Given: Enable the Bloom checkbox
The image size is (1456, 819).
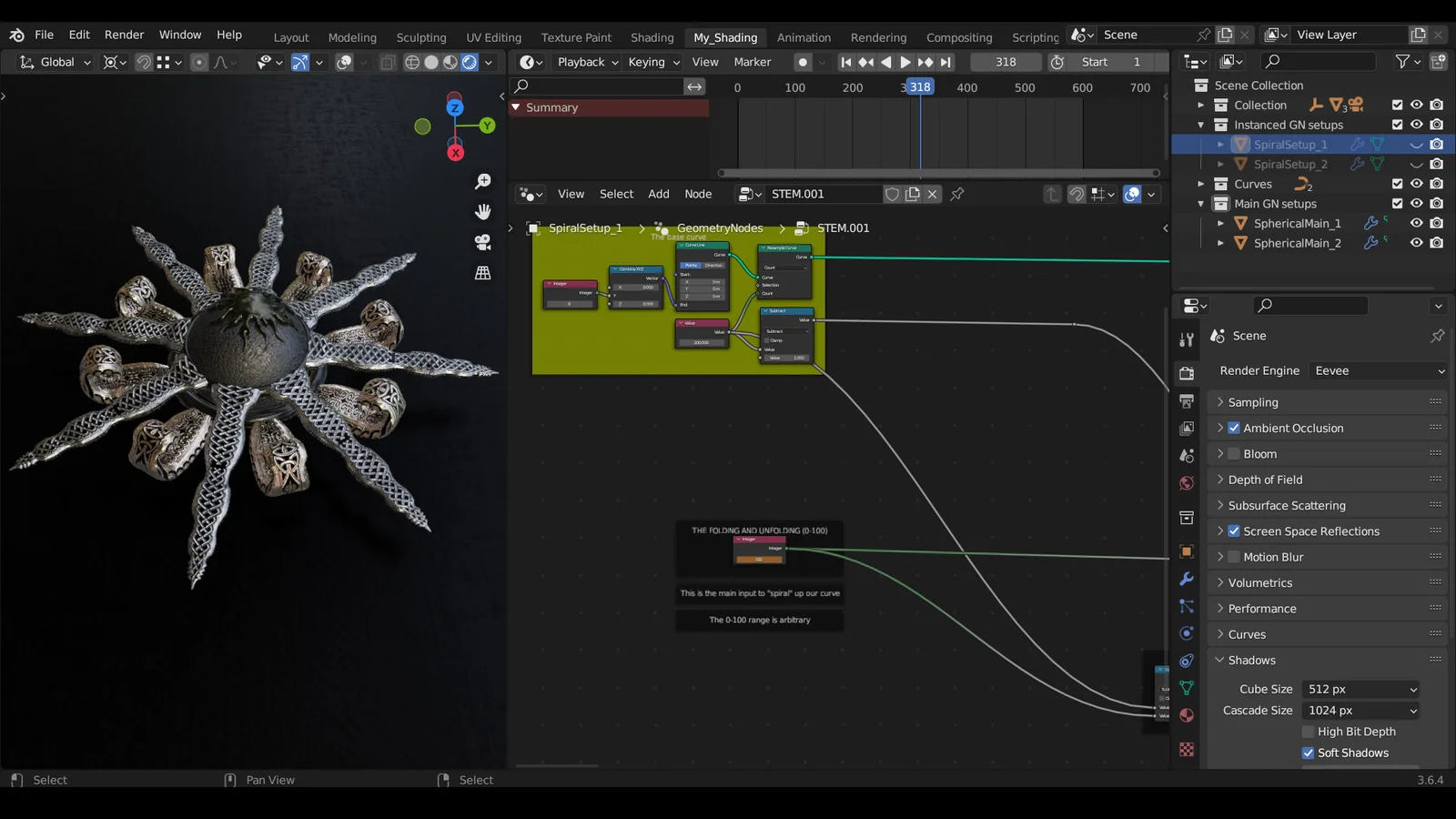Looking at the screenshot, I should (x=1234, y=453).
